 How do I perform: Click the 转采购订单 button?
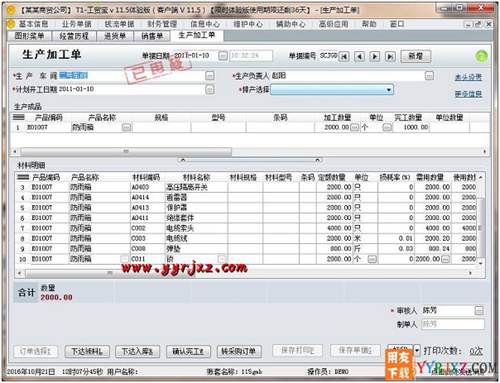tap(239, 351)
